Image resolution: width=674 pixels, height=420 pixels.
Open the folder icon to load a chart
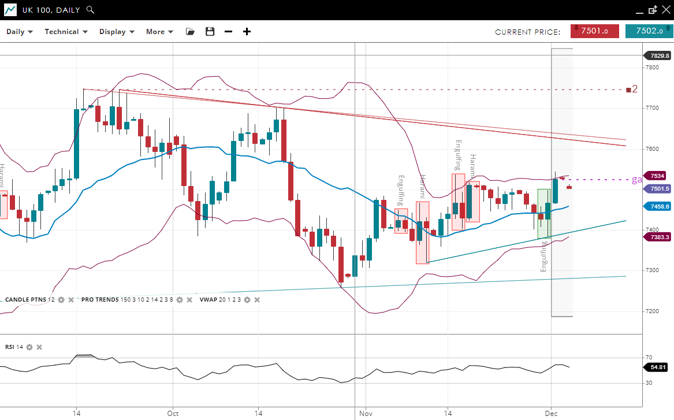pyautogui.click(x=190, y=32)
